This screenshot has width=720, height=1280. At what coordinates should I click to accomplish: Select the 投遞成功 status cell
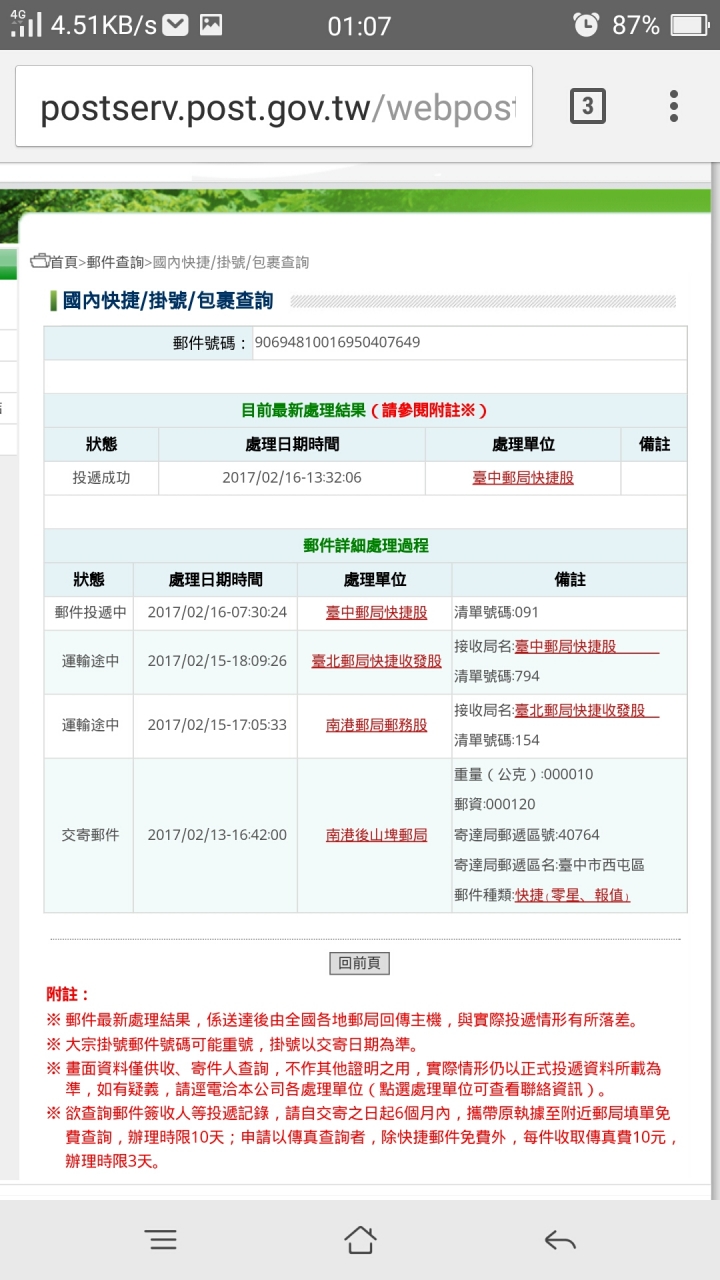(101, 478)
